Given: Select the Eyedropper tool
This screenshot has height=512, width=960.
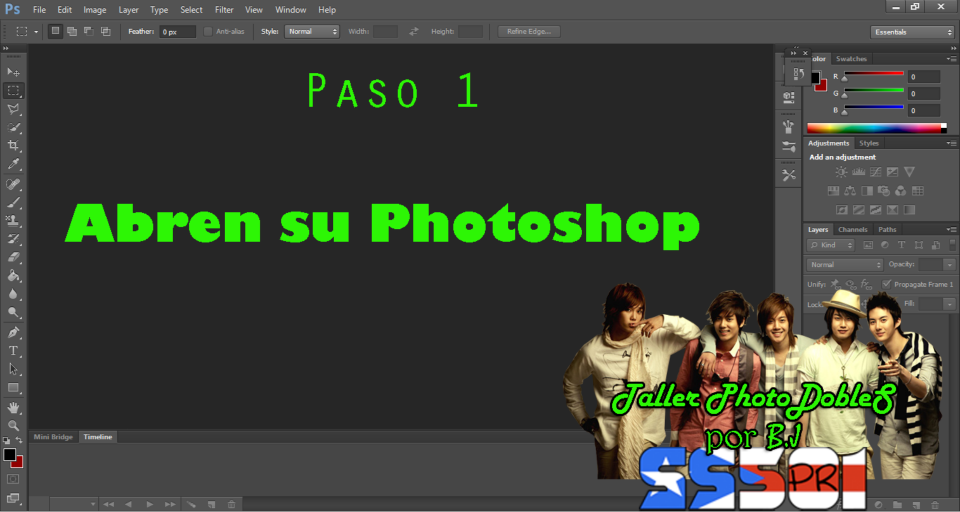Looking at the screenshot, I should pyautogui.click(x=13, y=164).
